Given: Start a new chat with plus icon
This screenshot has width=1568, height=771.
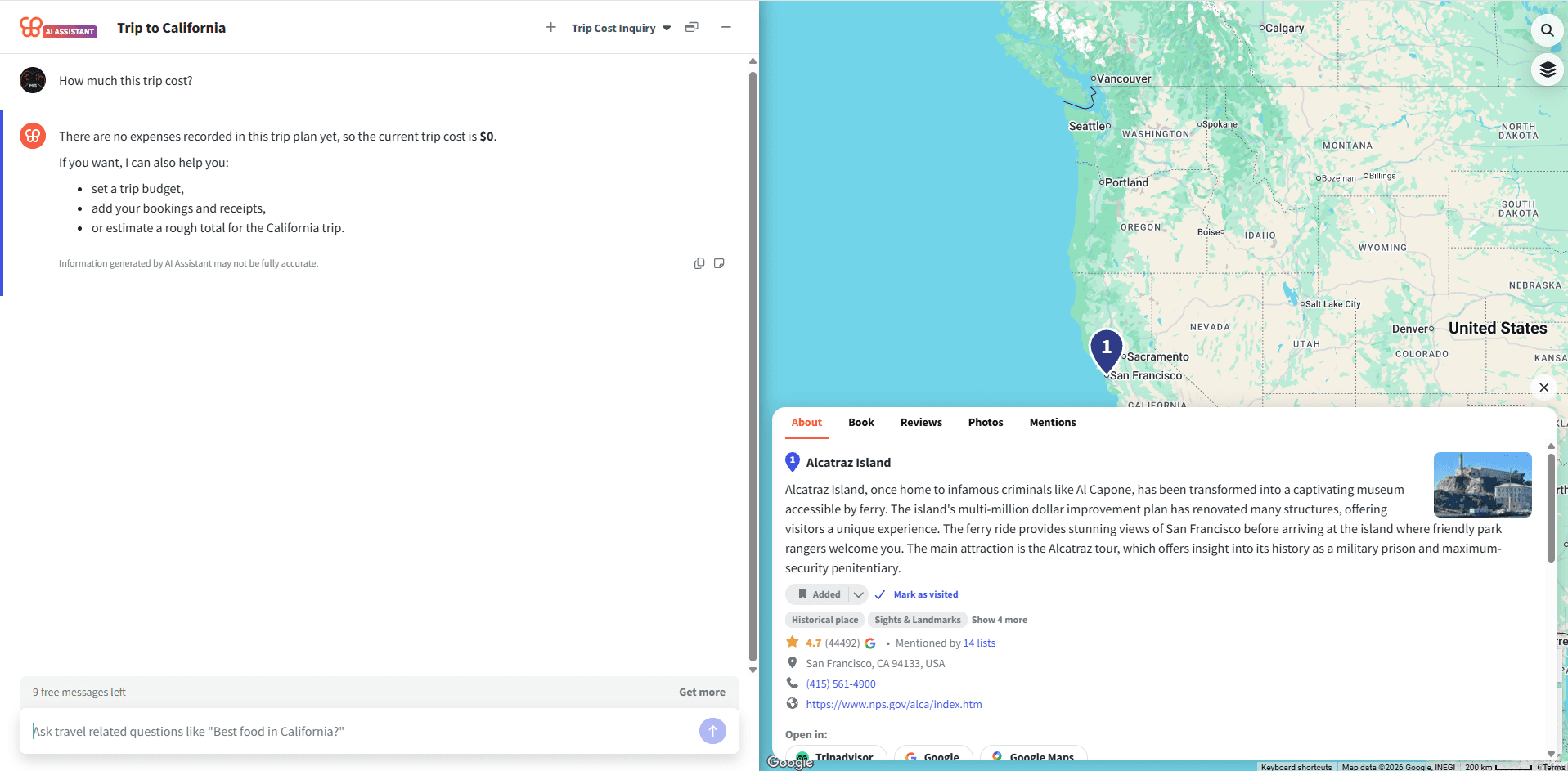Looking at the screenshot, I should [551, 27].
